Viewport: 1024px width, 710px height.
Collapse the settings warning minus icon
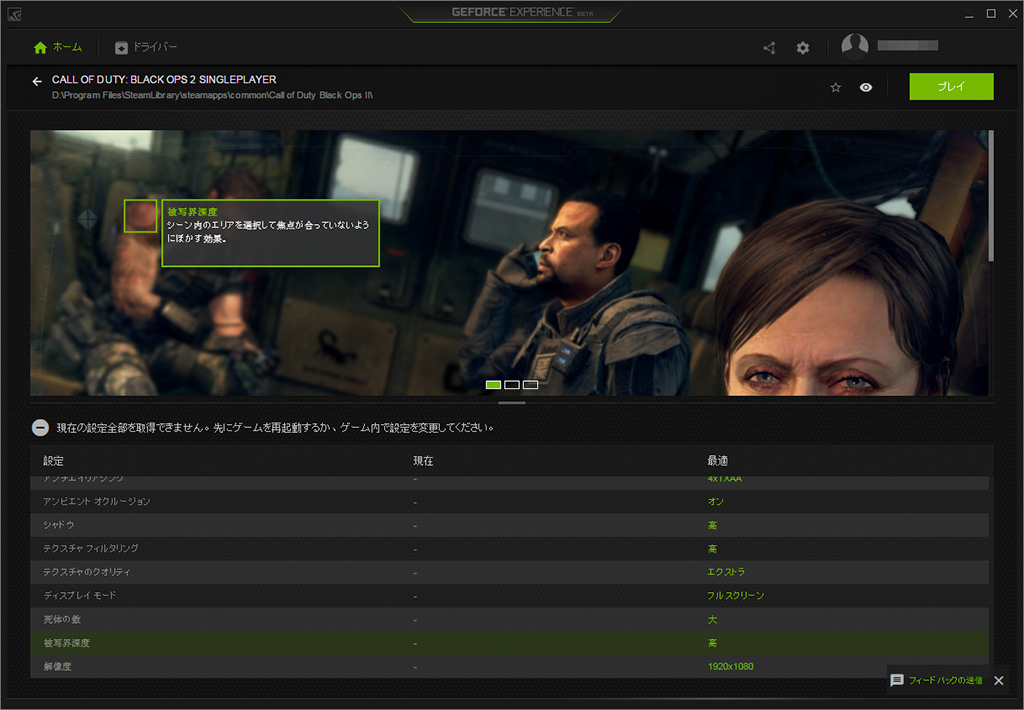(x=40, y=427)
